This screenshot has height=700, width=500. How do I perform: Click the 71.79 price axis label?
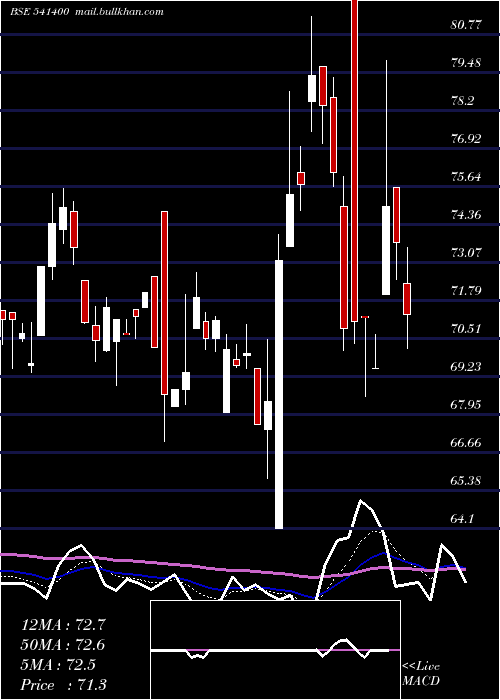point(466,291)
